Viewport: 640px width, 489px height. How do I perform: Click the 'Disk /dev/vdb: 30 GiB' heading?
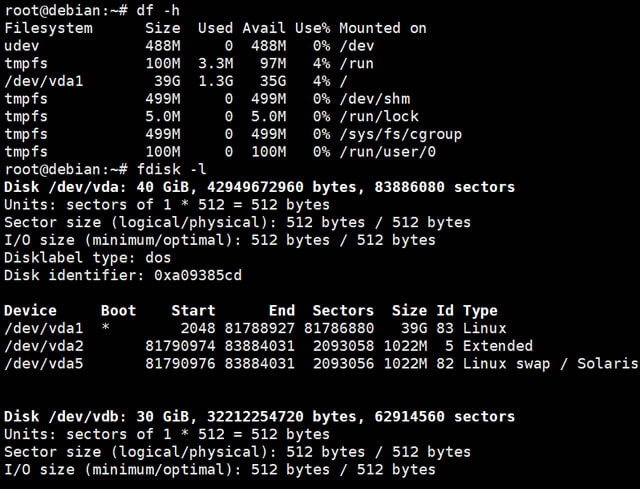(x=97, y=416)
